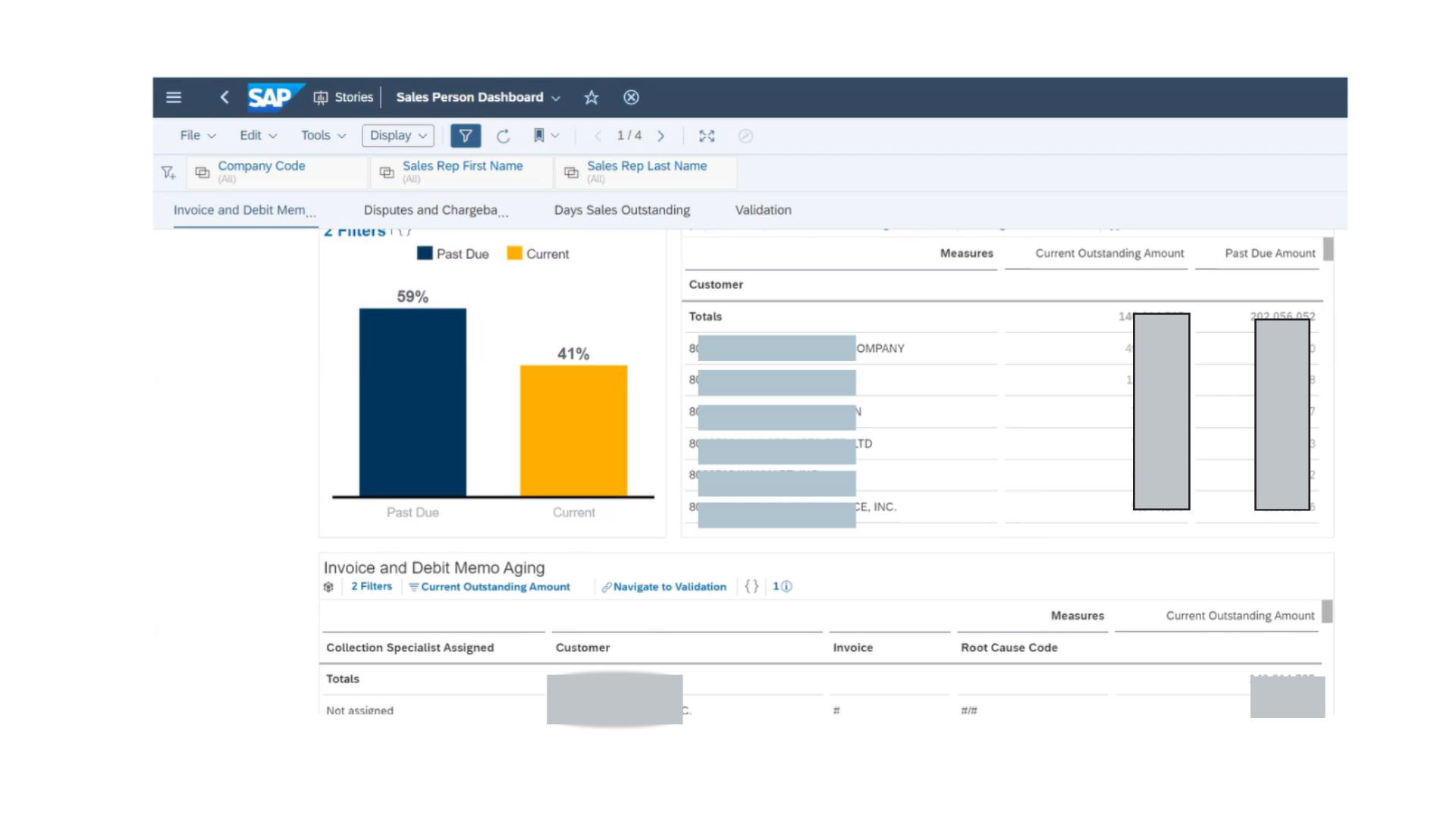Click the customer table vertical scrollbar
Screen dimensions: 1456x819
point(1328,249)
